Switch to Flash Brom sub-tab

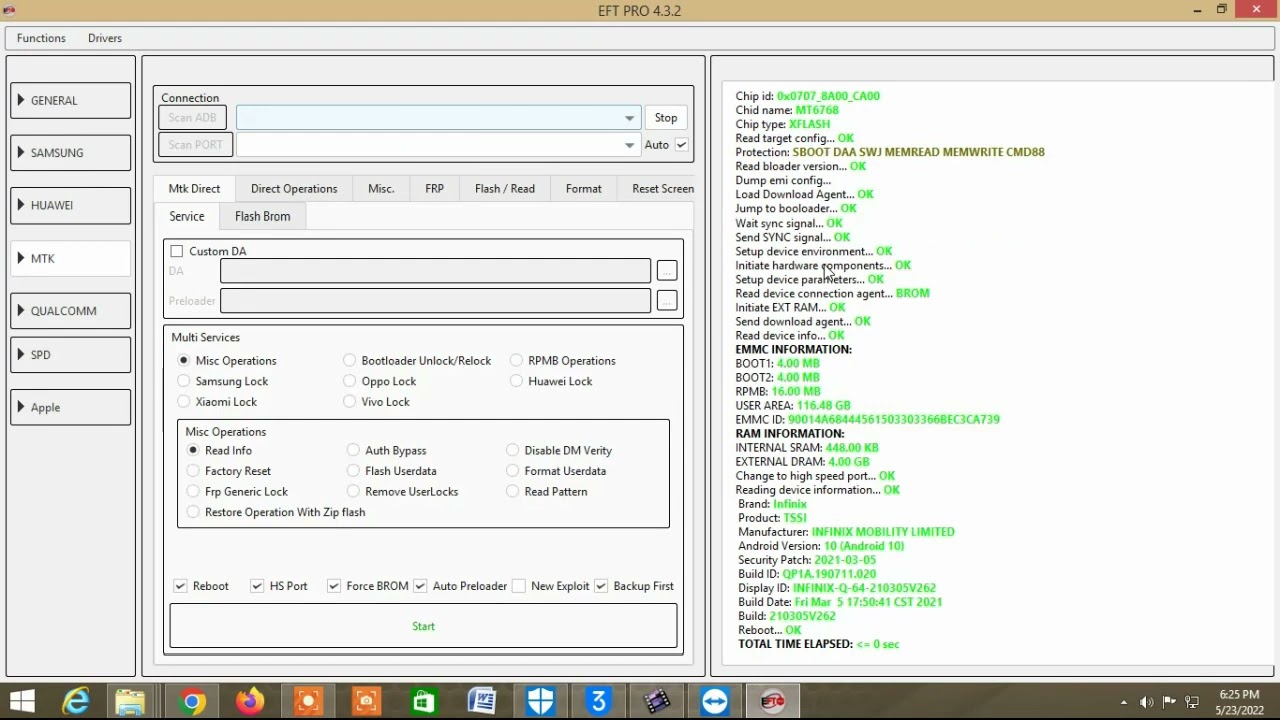click(x=262, y=216)
